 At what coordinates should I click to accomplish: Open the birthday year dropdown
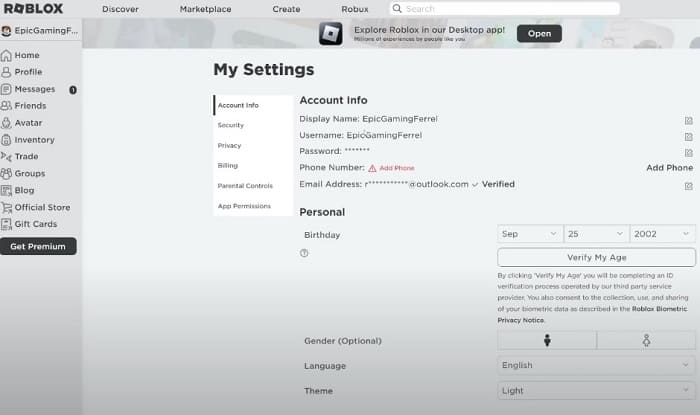tap(662, 234)
